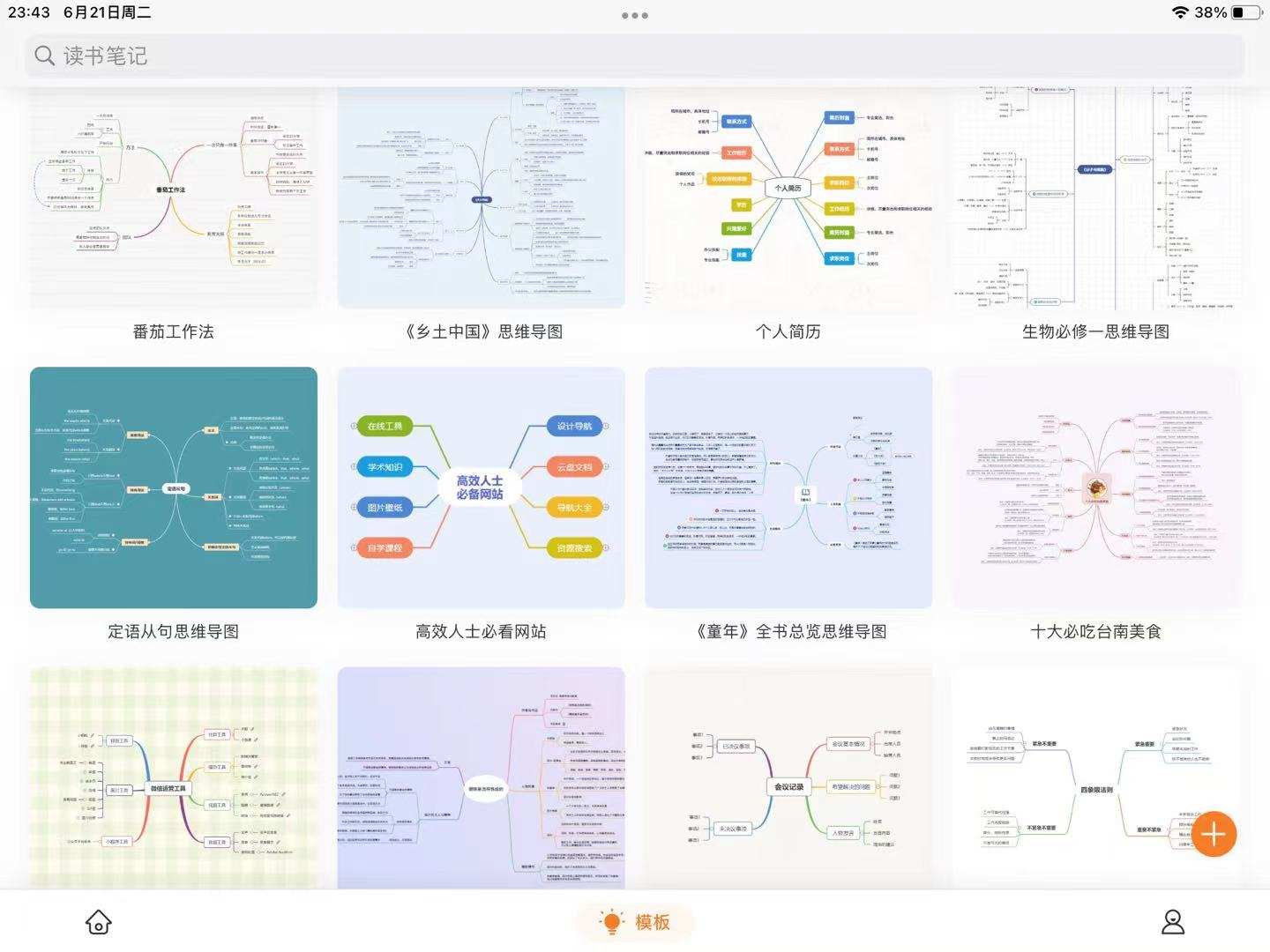
Task: Tap the date 6月21日周二 in status bar
Action: [x=108, y=12]
